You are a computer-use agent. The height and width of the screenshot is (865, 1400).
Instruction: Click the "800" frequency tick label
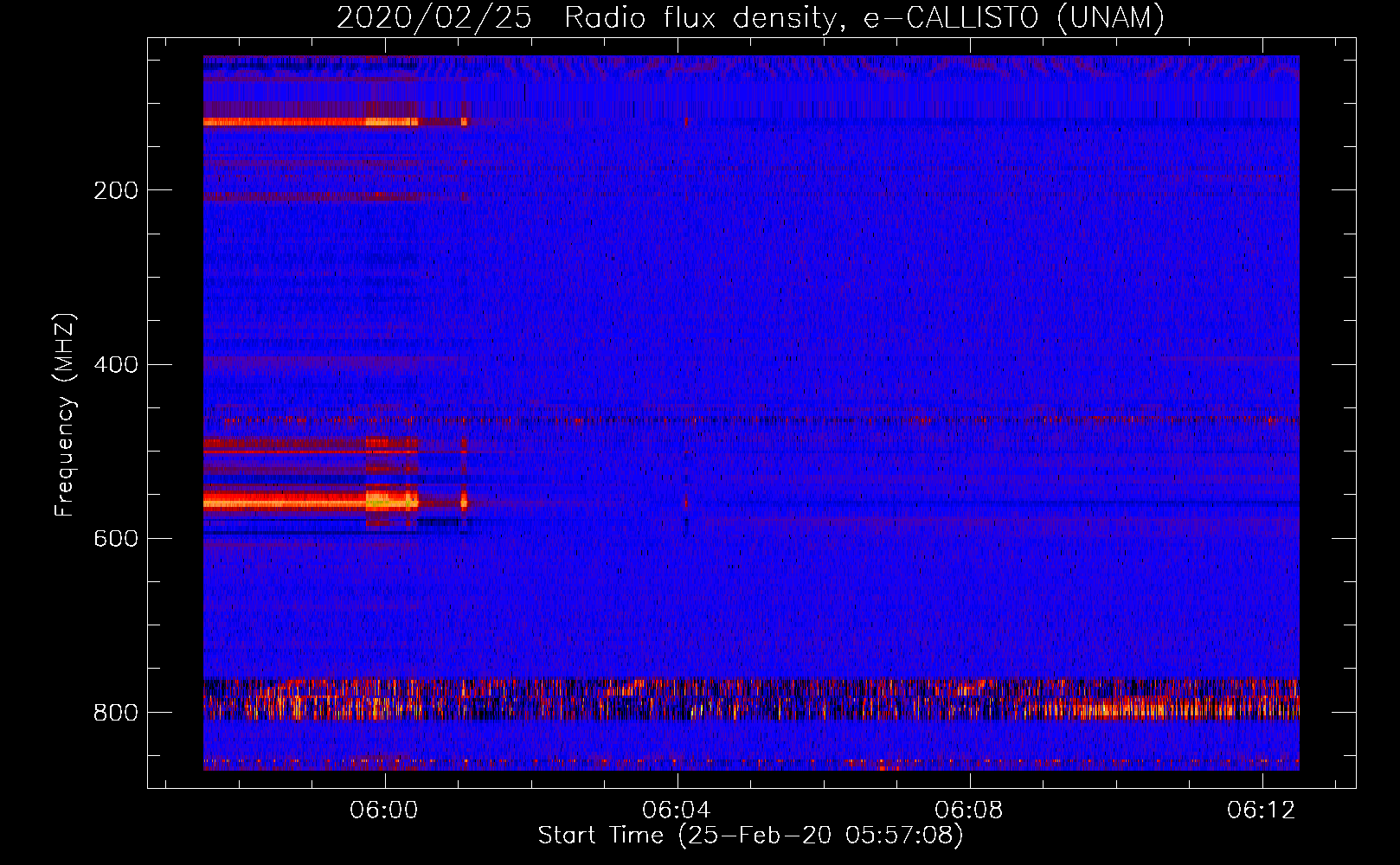pyautogui.click(x=116, y=712)
